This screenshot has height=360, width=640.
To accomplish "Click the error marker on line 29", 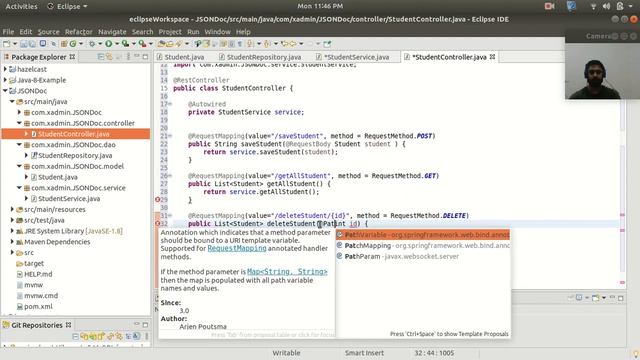I will [158, 200].
